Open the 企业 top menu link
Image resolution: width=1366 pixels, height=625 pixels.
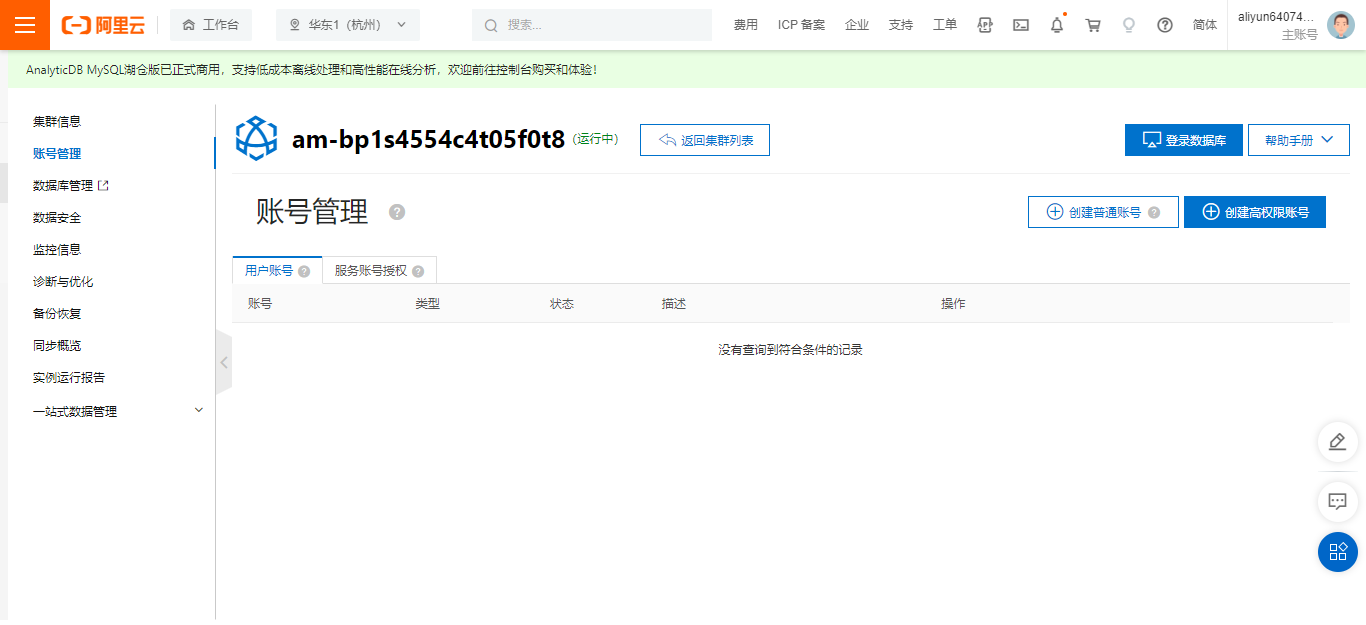click(x=857, y=25)
